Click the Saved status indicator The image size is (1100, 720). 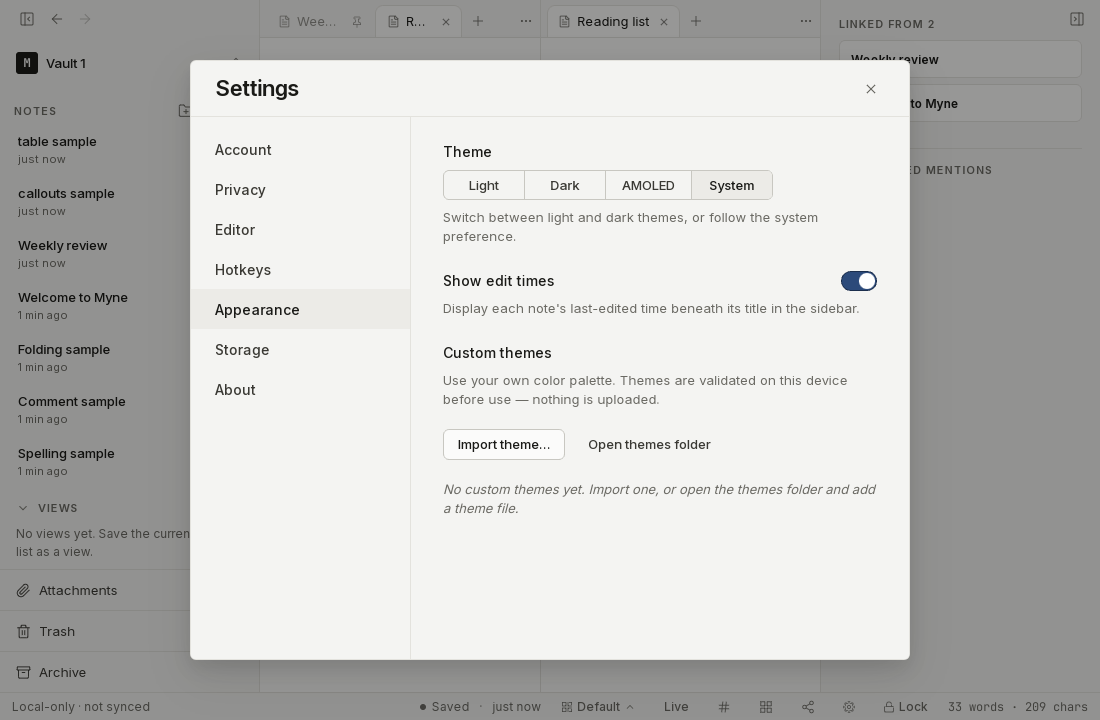(x=445, y=707)
